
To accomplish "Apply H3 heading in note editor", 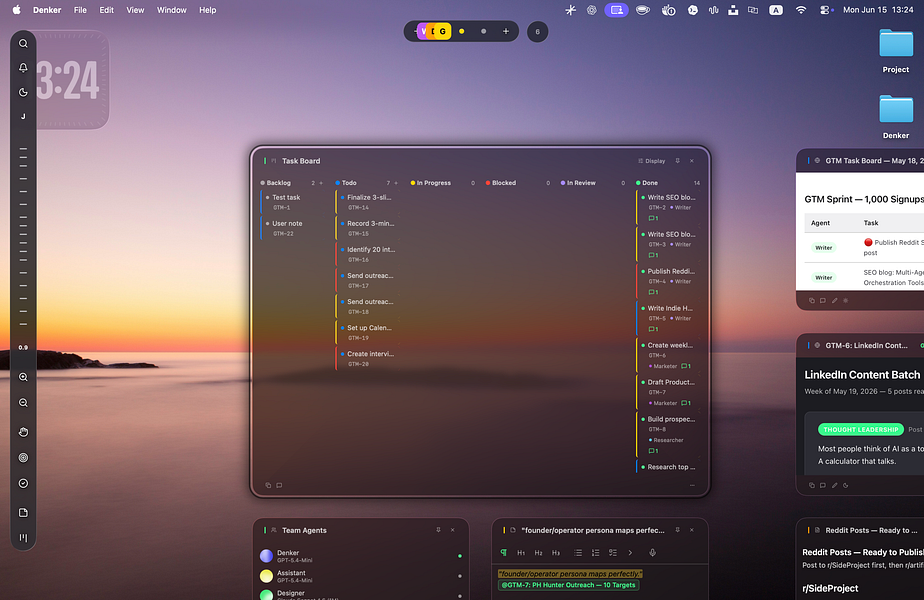I will (556, 553).
